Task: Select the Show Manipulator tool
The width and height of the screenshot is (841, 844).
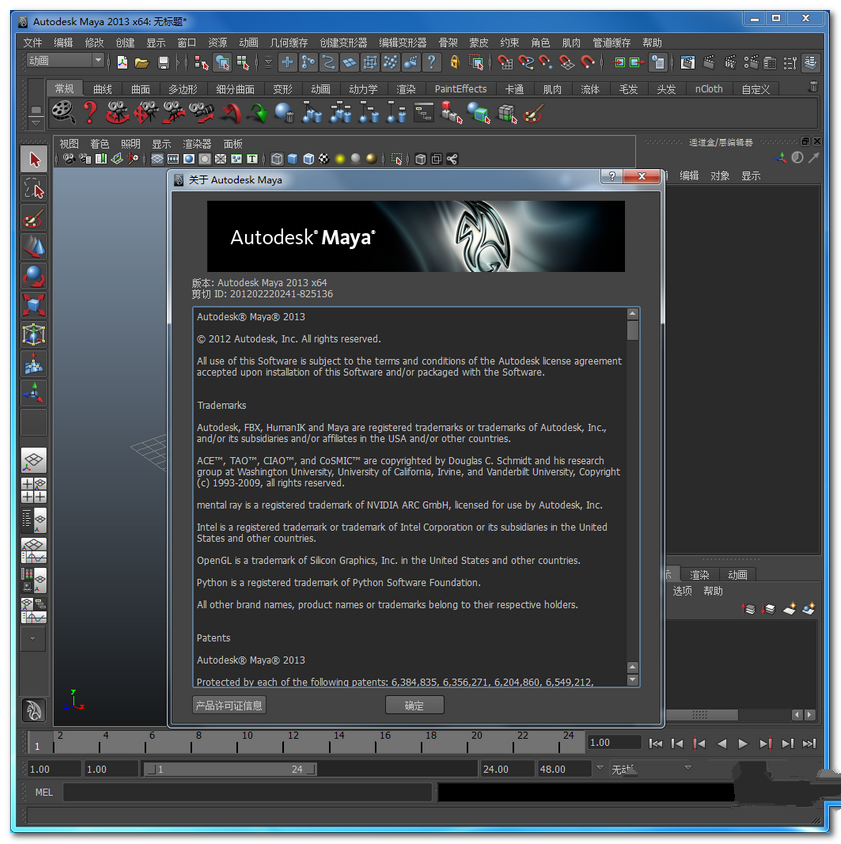Action: (34, 392)
